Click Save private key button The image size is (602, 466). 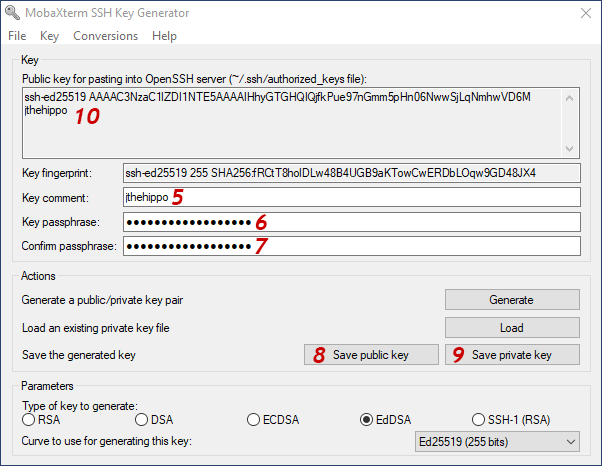[512, 355]
